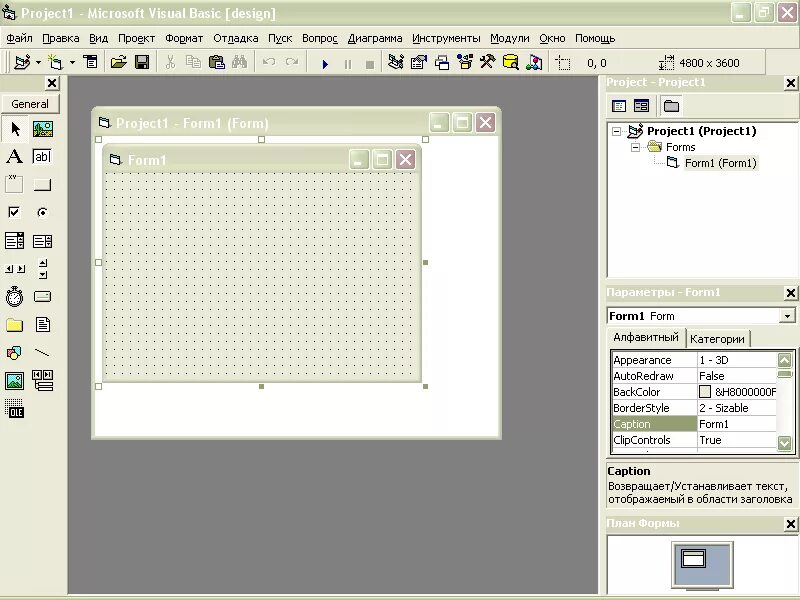Select the horizontal scrollbar control tool
800x600 pixels.
(x=15, y=268)
